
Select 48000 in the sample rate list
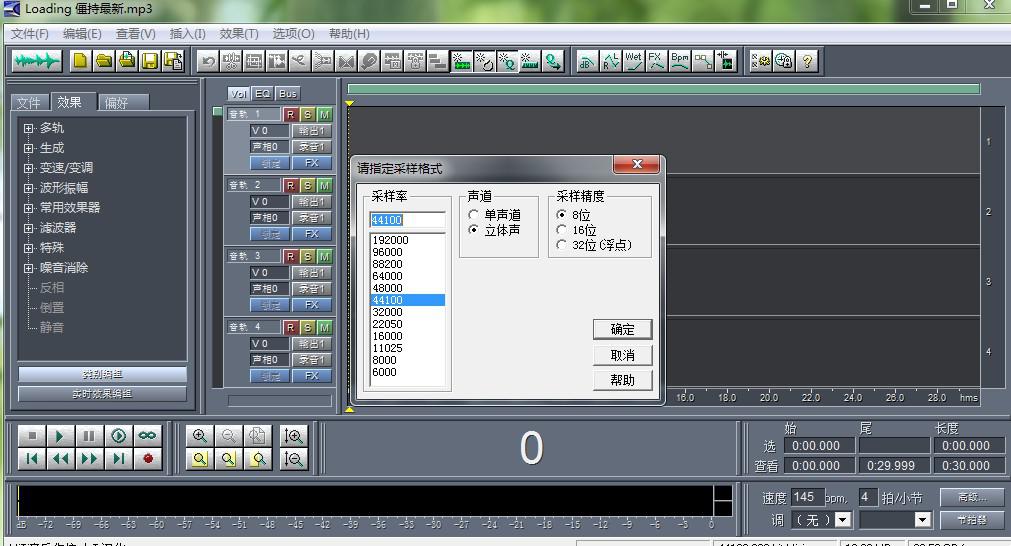[407, 288]
